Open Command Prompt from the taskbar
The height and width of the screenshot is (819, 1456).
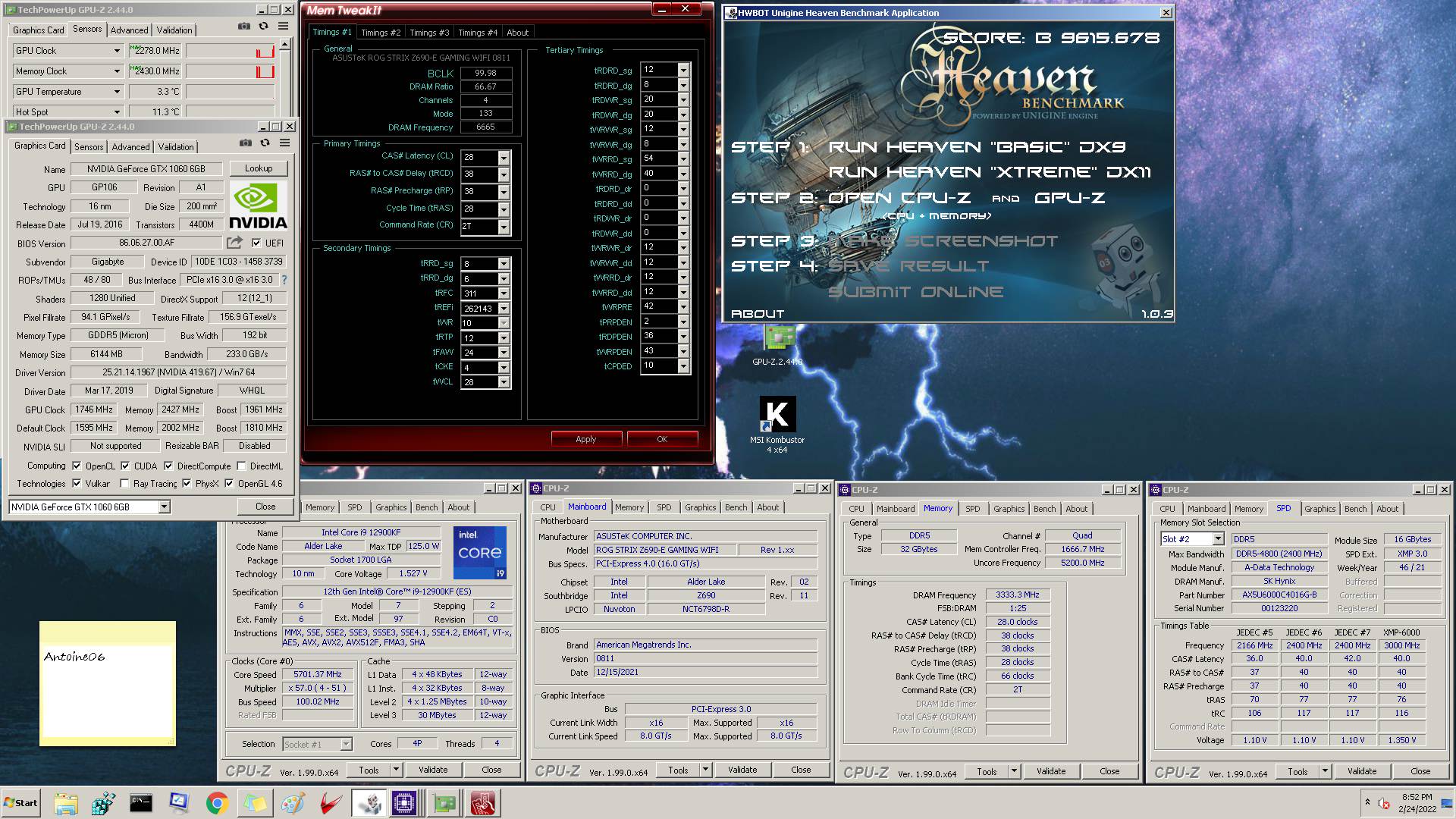click(x=141, y=803)
